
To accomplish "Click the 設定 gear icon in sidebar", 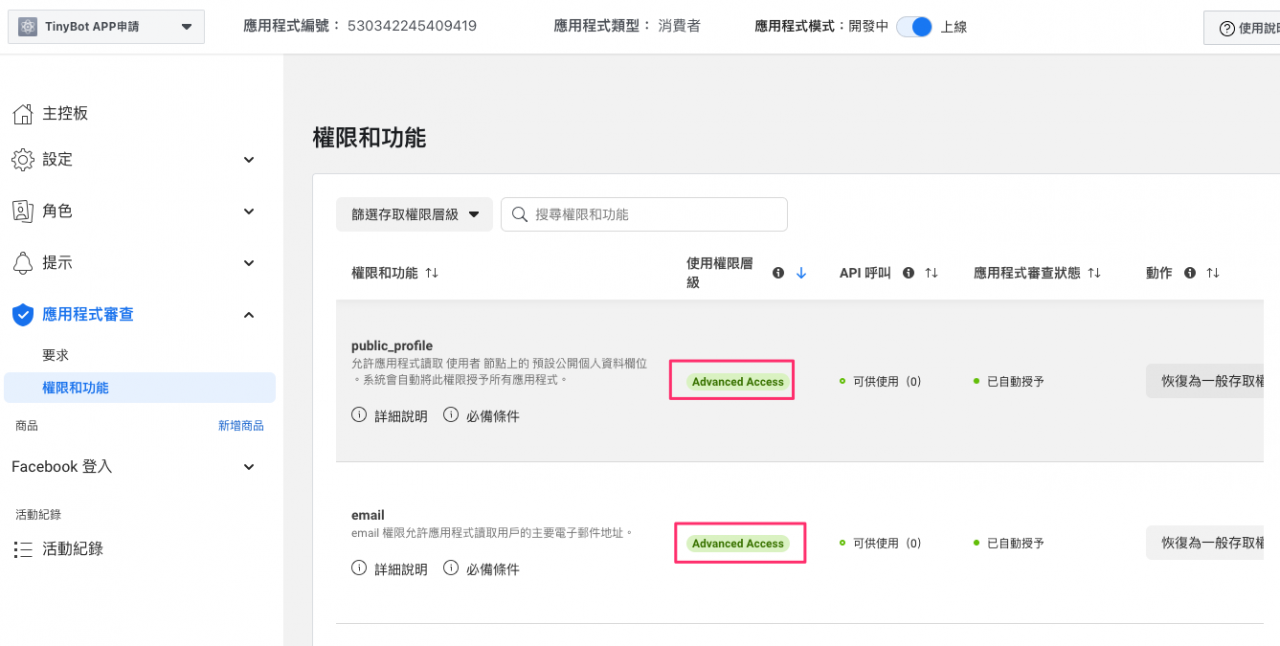I will point(22,160).
